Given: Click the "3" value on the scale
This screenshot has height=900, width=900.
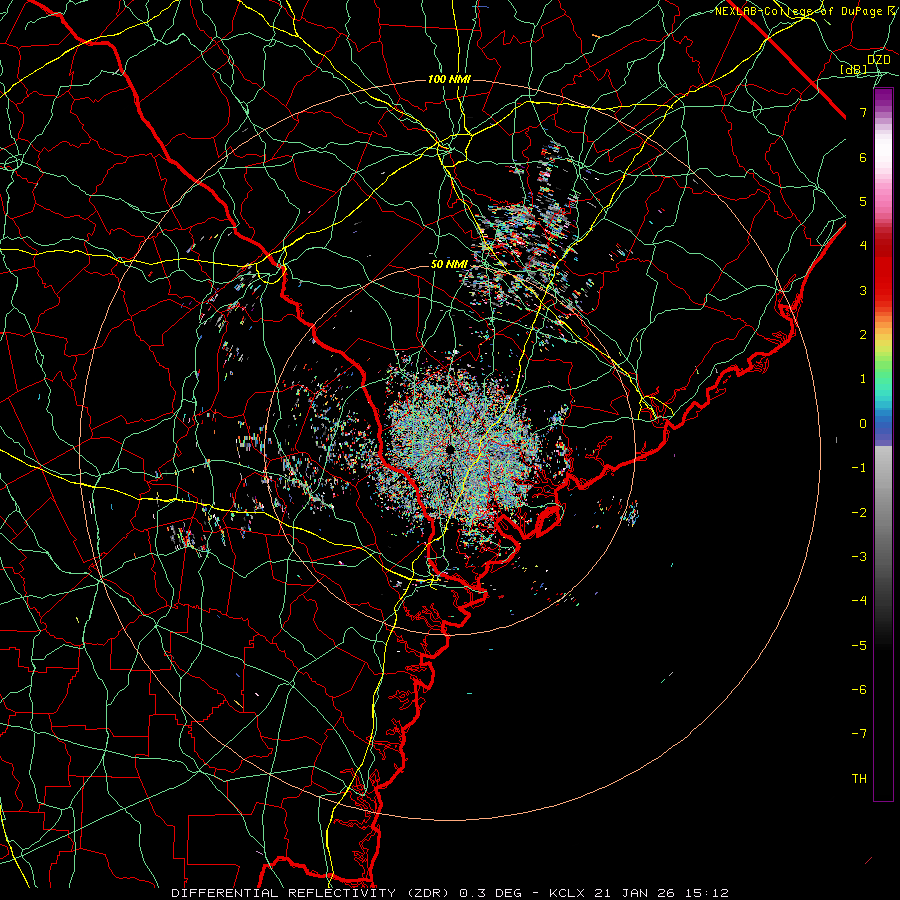Looking at the screenshot, I should coord(863,290).
